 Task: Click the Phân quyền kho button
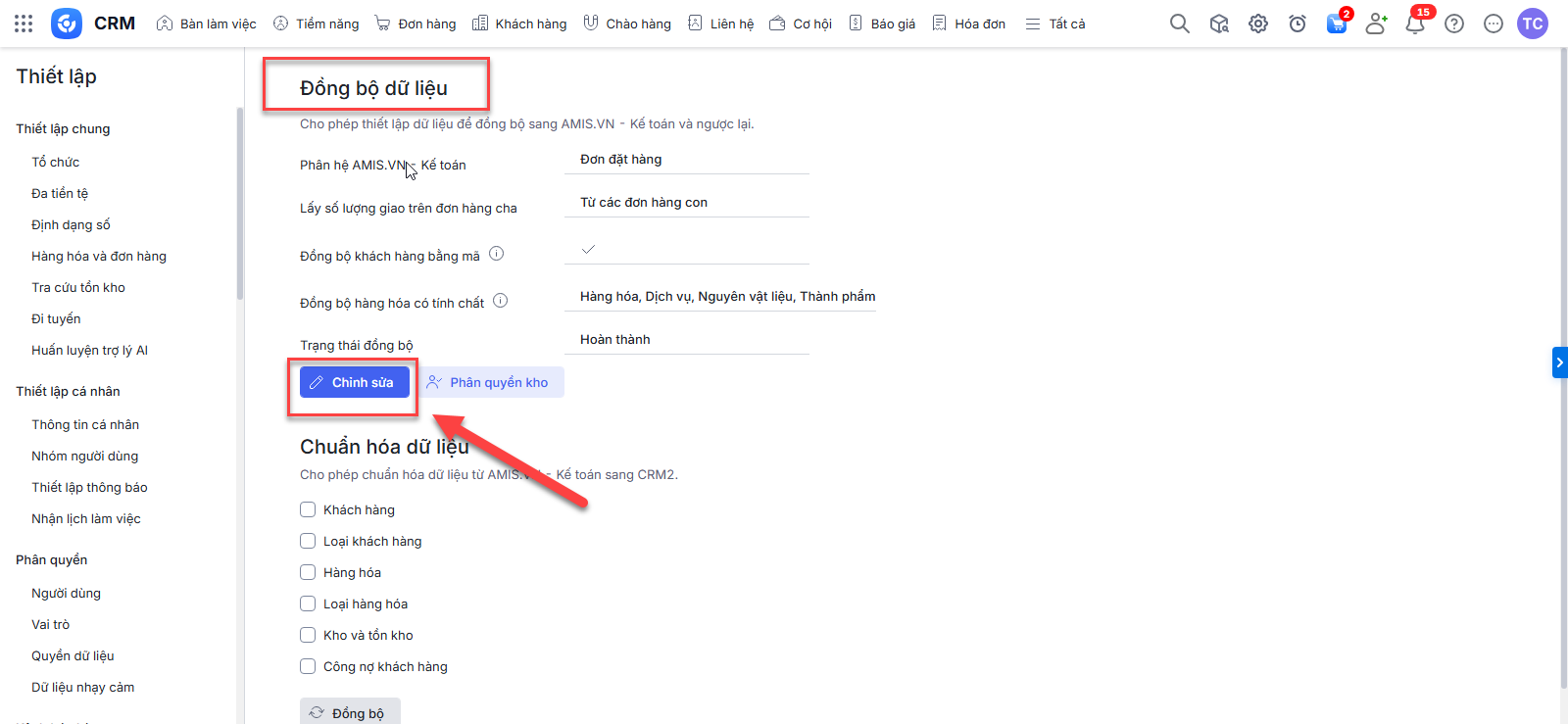click(x=488, y=382)
